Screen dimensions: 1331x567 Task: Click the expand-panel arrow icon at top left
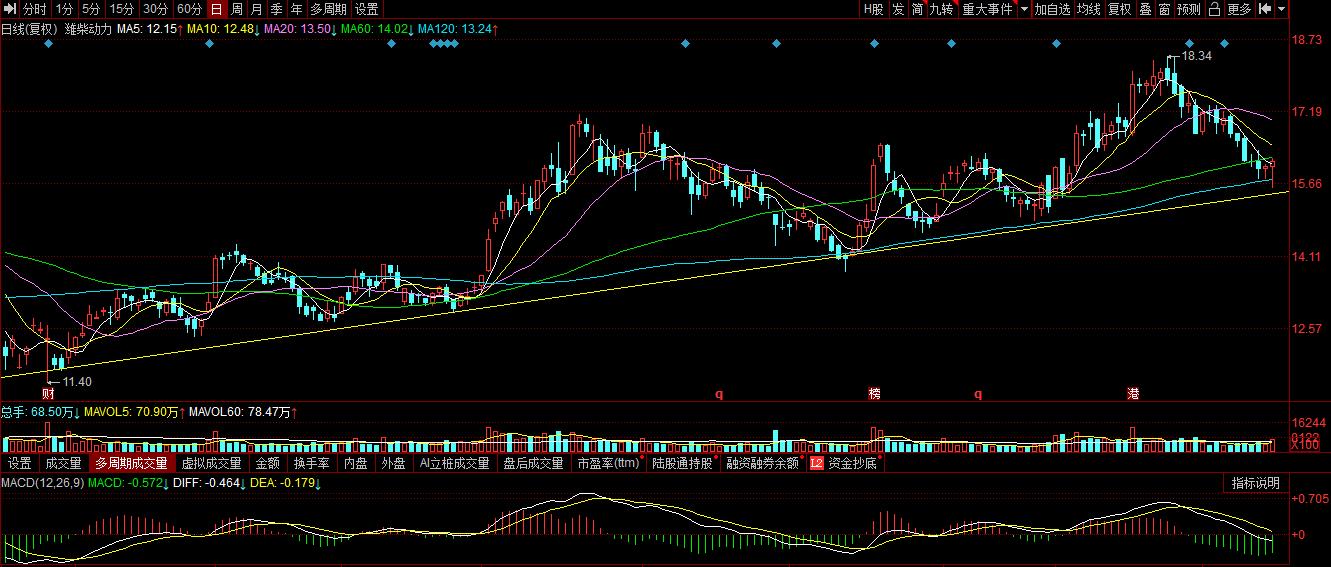pos(8,9)
